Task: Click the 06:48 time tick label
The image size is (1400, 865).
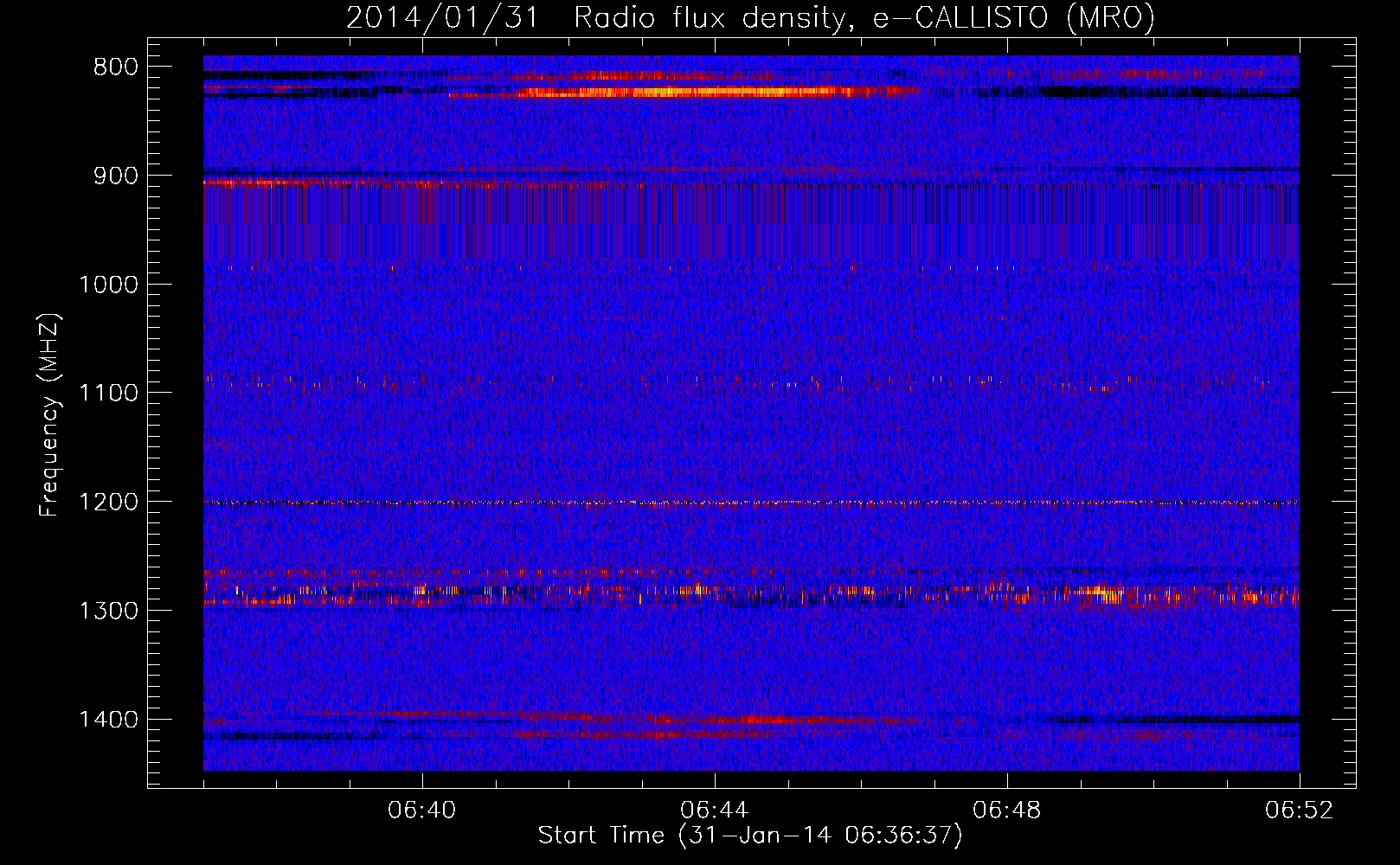Action: click(1007, 811)
